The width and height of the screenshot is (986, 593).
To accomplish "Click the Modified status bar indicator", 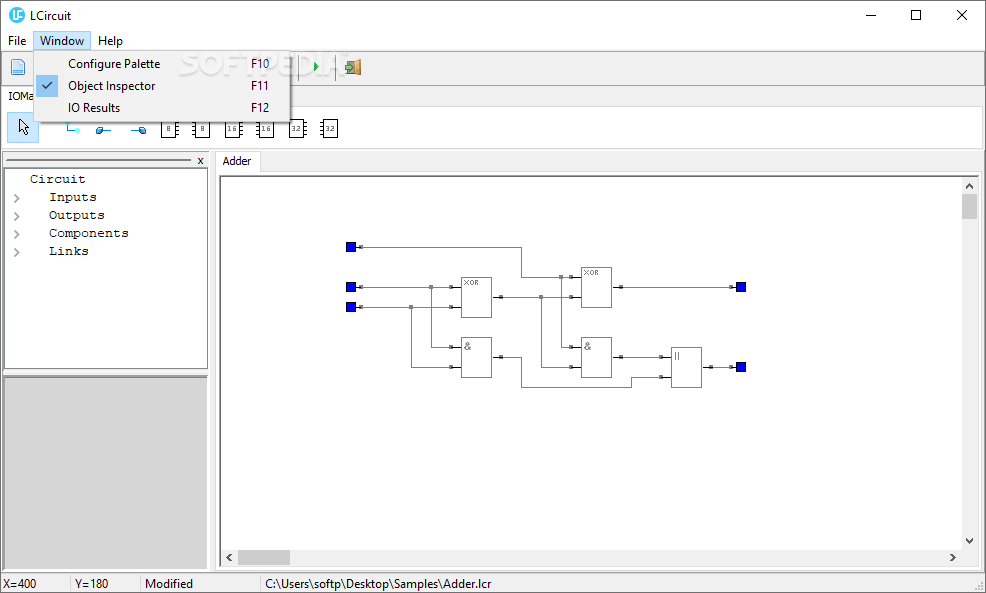I will pos(169,584).
